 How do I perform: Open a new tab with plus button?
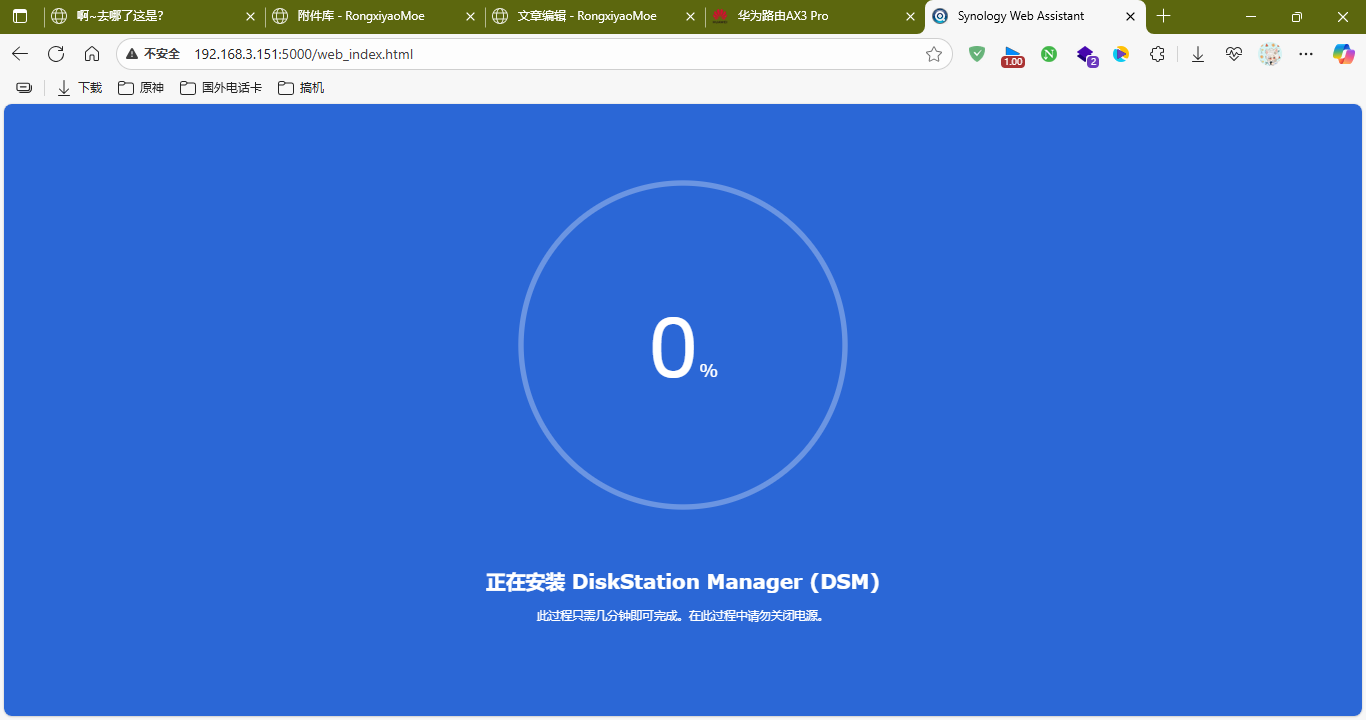click(x=1163, y=16)
